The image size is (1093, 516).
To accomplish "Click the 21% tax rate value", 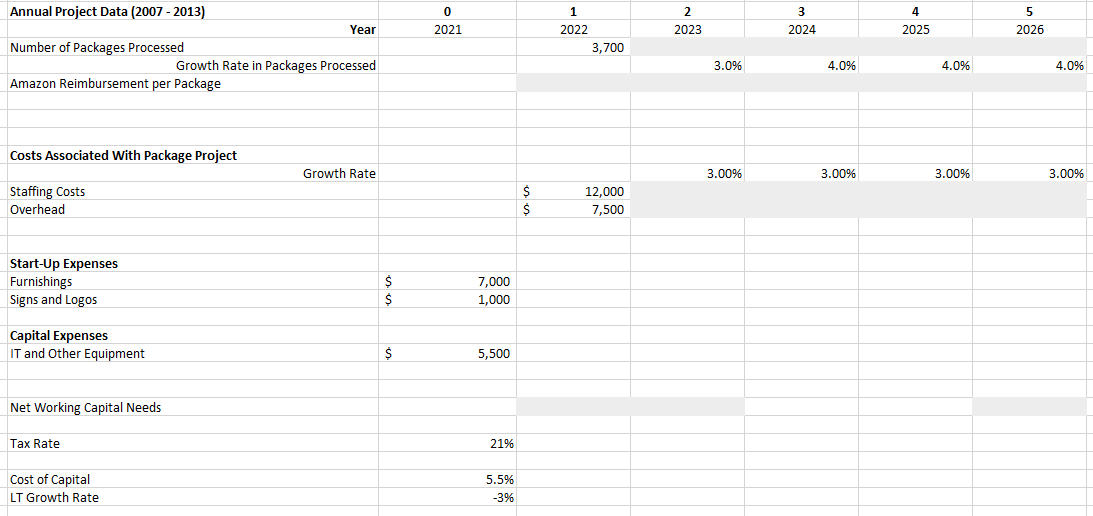I will [503, 443].
